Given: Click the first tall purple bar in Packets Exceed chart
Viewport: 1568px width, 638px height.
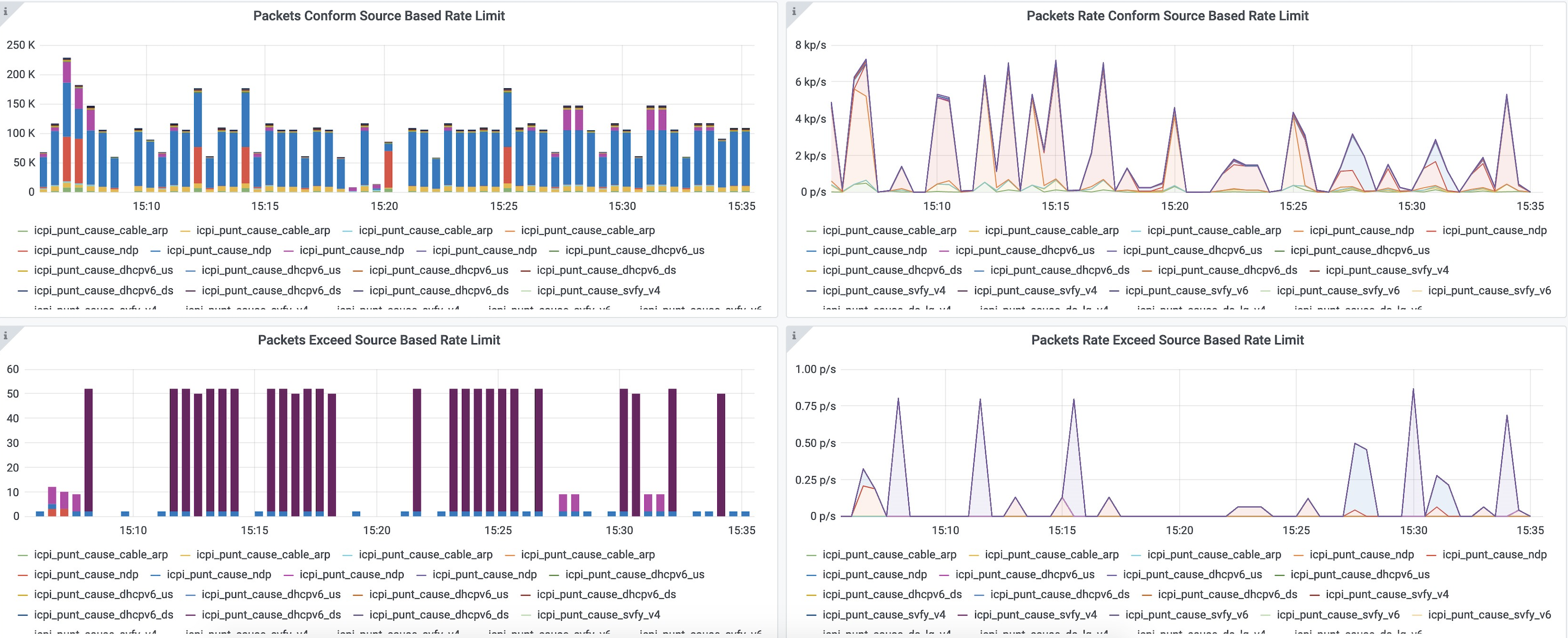Looking at the screenshot, I should click(88, 452).
